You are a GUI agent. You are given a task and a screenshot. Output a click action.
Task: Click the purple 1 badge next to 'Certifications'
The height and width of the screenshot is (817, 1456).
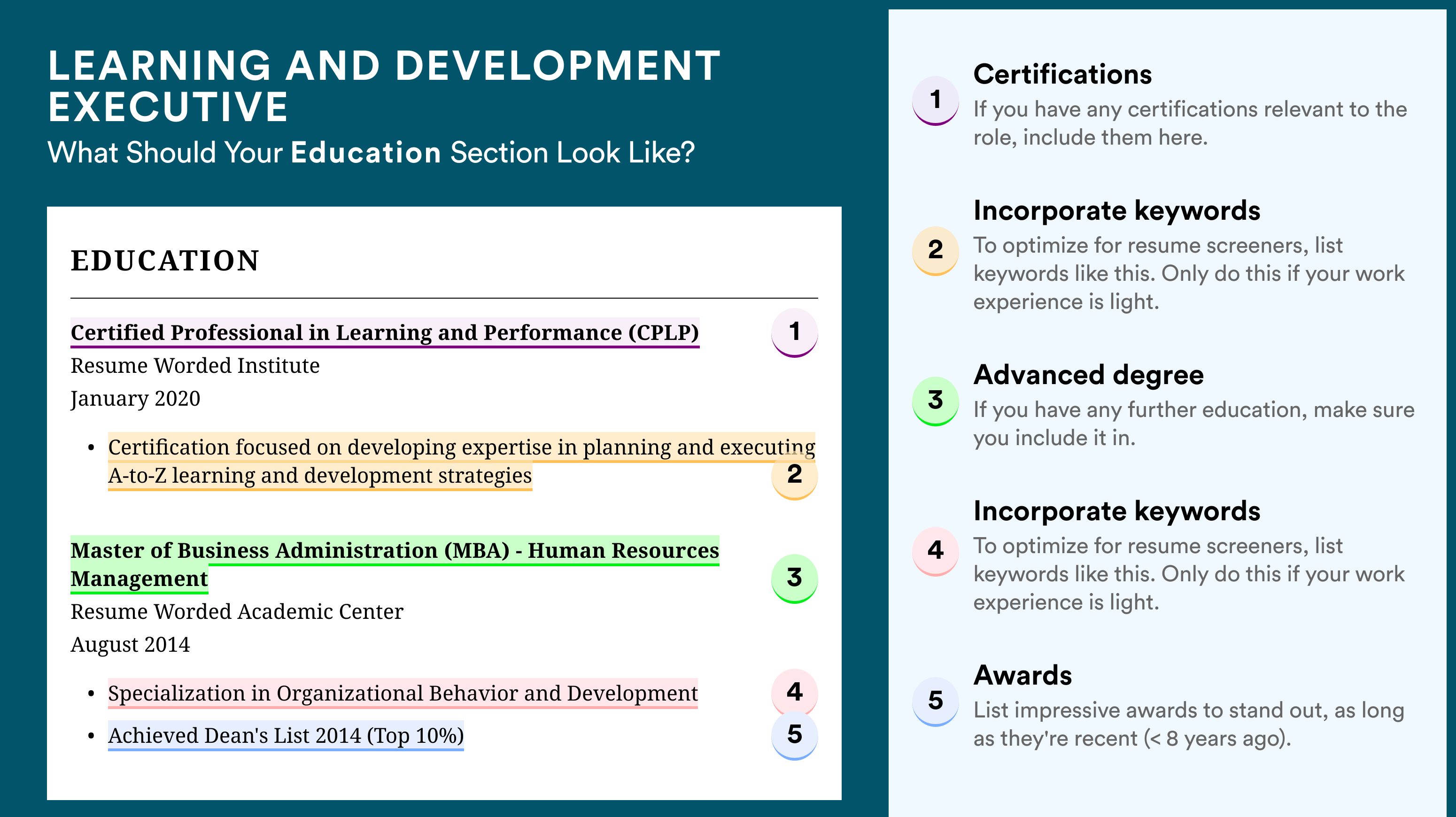(x=936, y=100)
